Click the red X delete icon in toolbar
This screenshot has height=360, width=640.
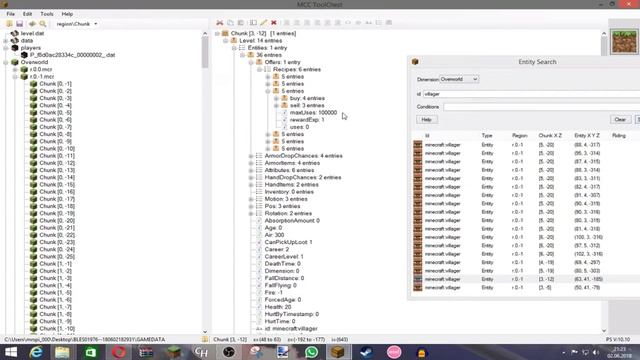(x=274, y=22)
